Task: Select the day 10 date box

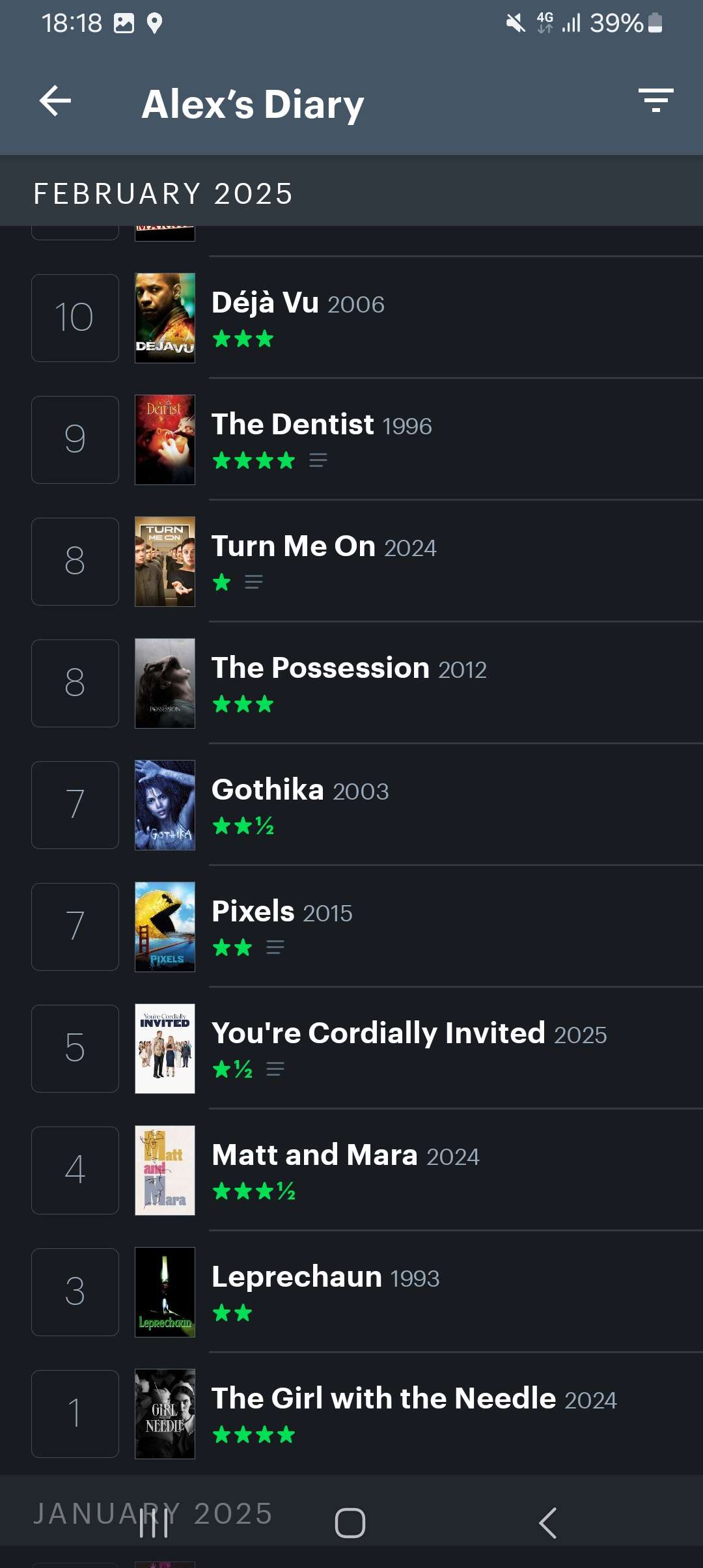Action: [75, 318]
